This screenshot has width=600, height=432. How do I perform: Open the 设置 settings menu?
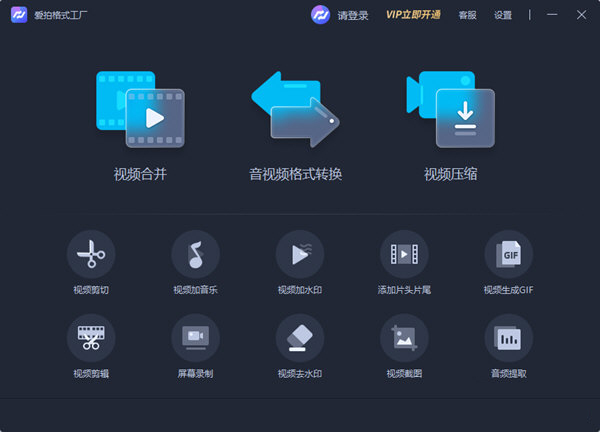503,15
